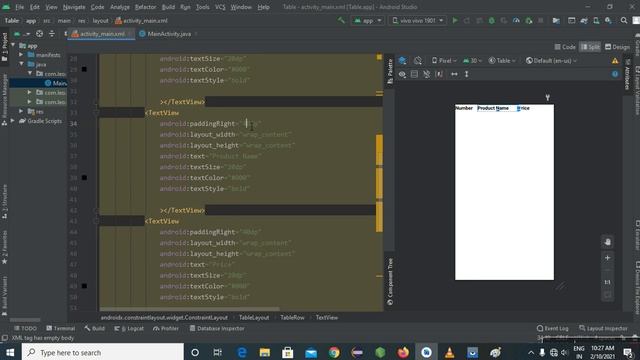This screenshot has width=640, height=360.
Task: Expand horizontally using double-arrow icon
Action: tap(454, 74)
